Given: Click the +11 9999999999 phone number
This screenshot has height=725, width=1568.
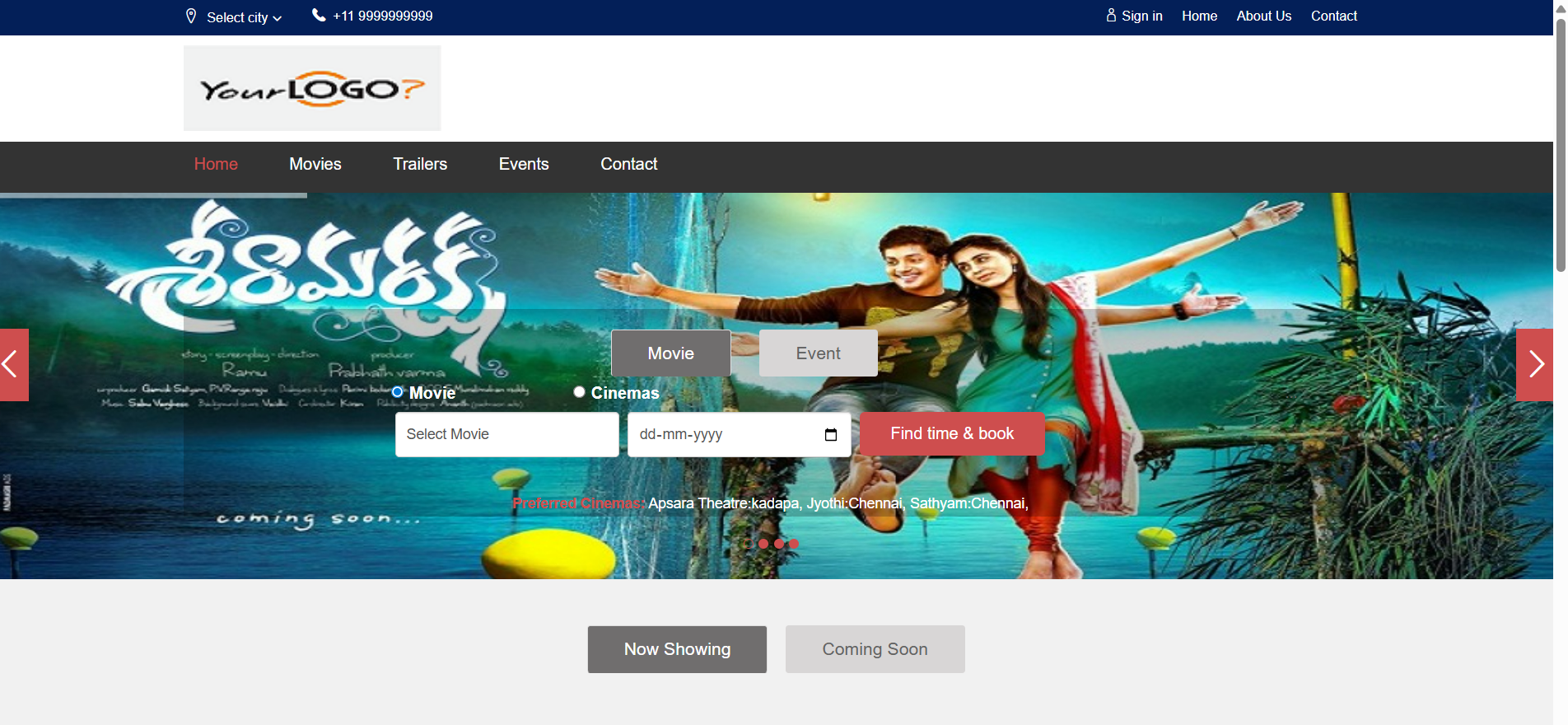Looking at the screenshot, I should tap(383, 16).
